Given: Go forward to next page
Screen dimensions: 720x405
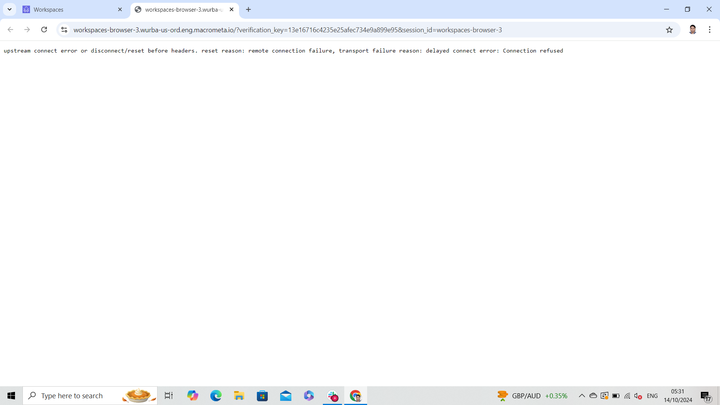Looking at the screenshot, I should click(27, 30).
